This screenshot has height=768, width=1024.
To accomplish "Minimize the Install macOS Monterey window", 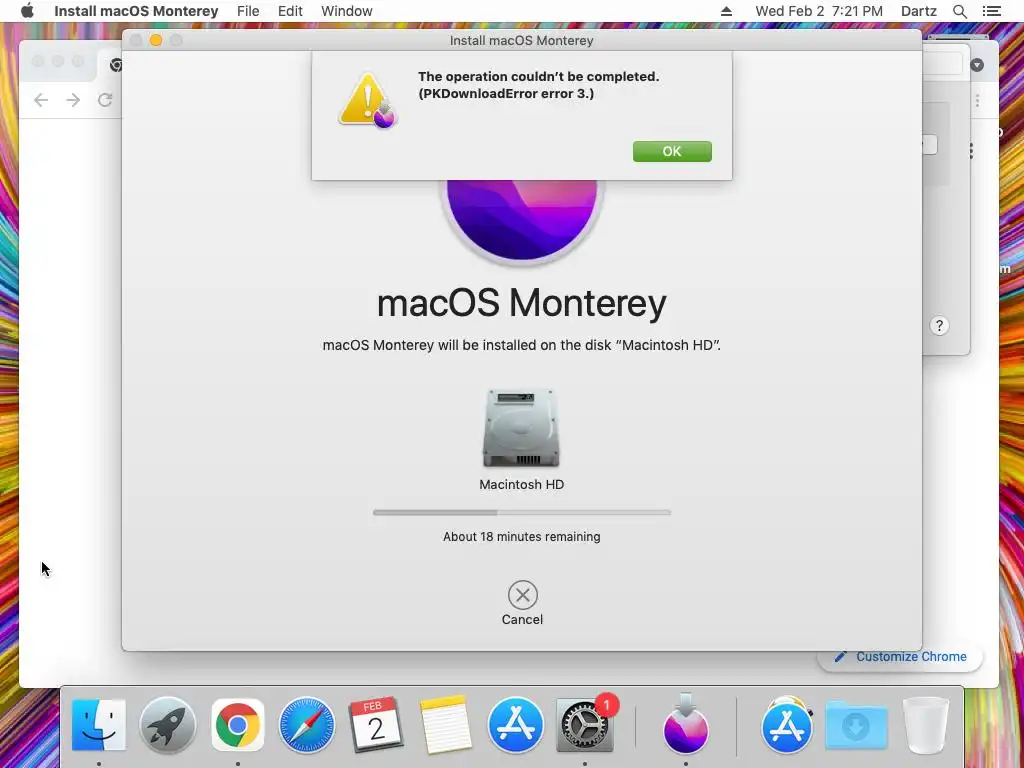I will click(156, 40).
